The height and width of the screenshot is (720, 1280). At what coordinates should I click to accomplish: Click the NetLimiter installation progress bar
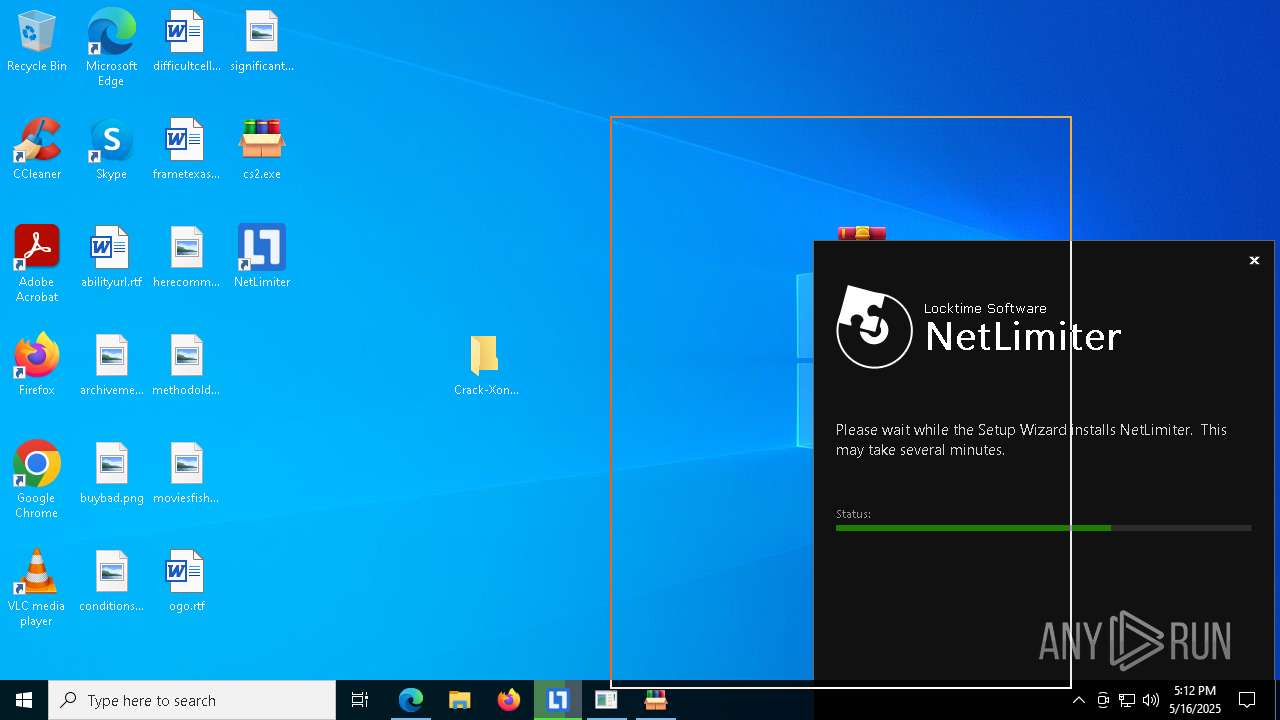coord(1043,528)
